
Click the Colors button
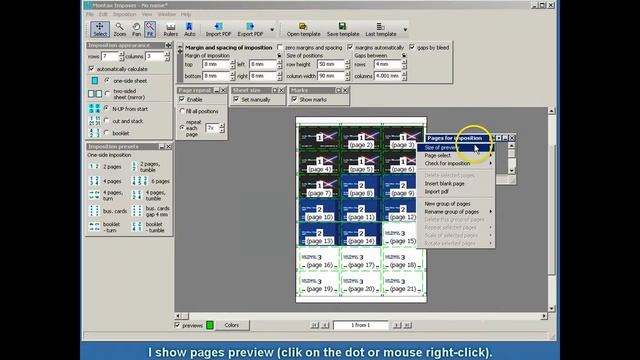point(232,325)
